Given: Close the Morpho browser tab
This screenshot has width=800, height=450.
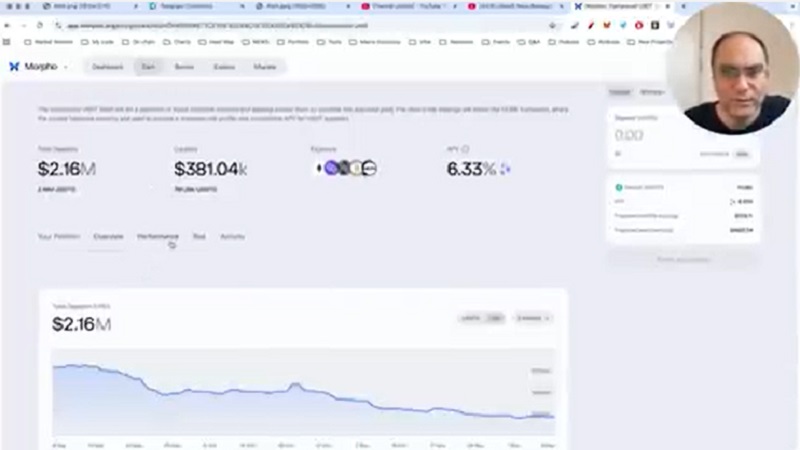Looking at the screenshot, I should (667, 7).
